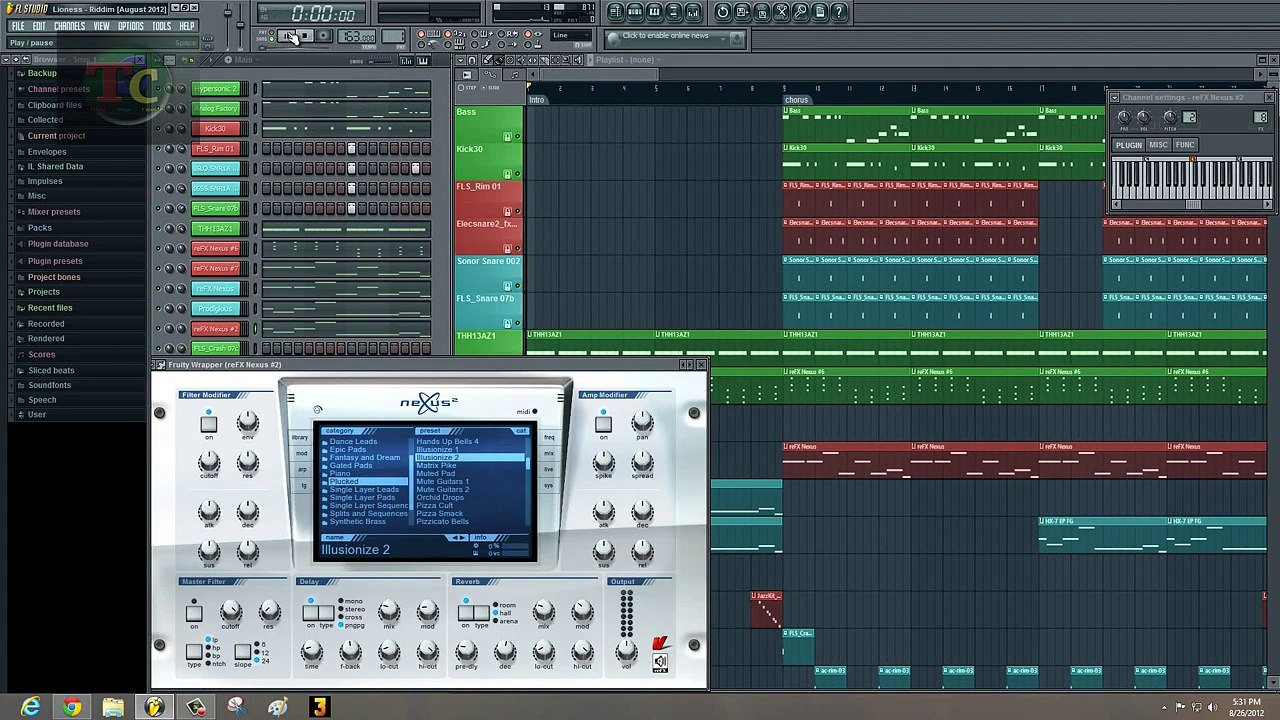
Task: Click the Nexus output vol knob
Action: pos(626,651)
